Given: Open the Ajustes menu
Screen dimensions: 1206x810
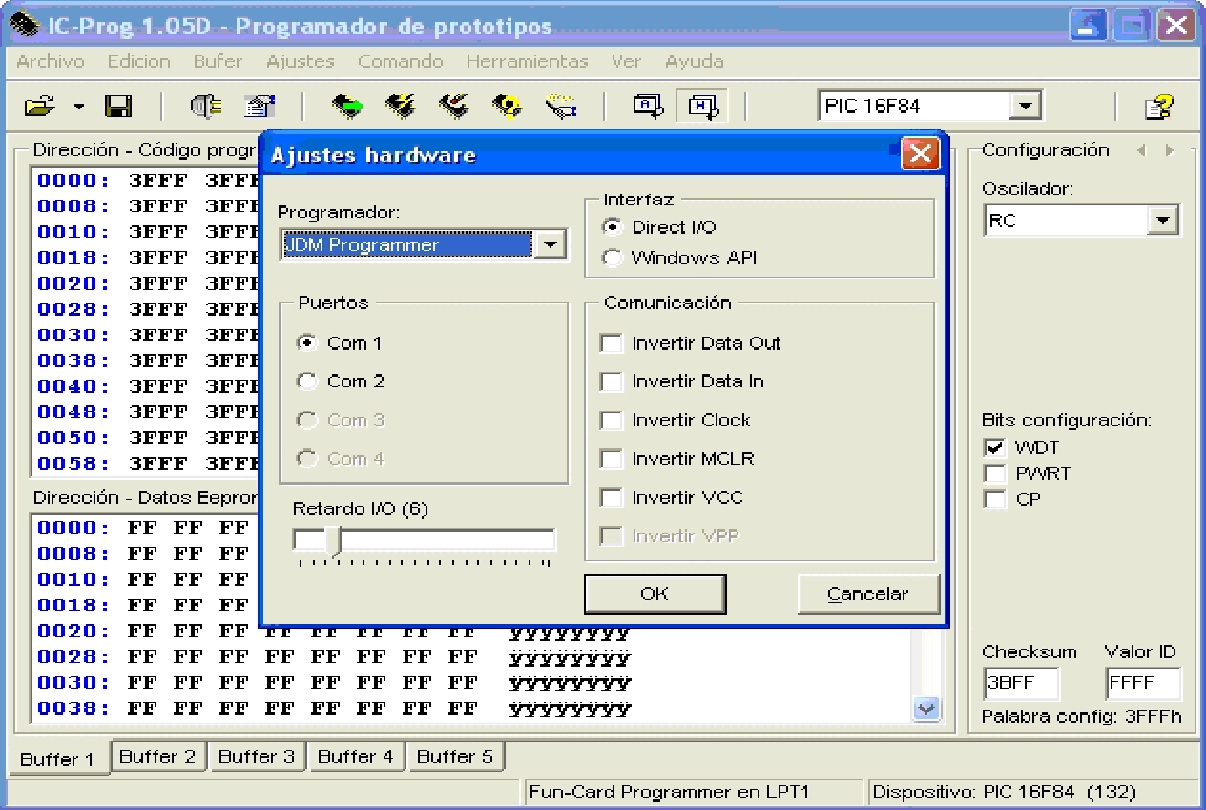Looking at the screenshot, I should [x=300, y=61].
